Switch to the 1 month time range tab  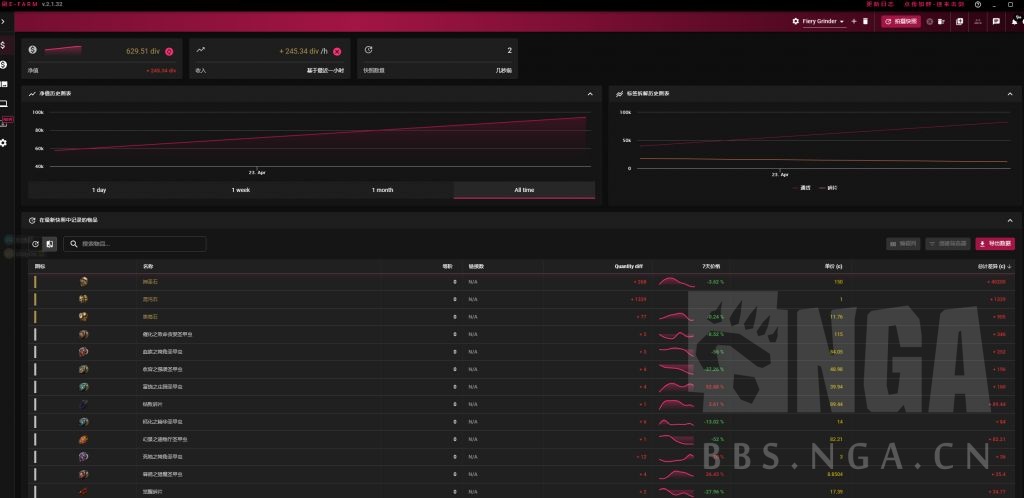pos(382,190)
